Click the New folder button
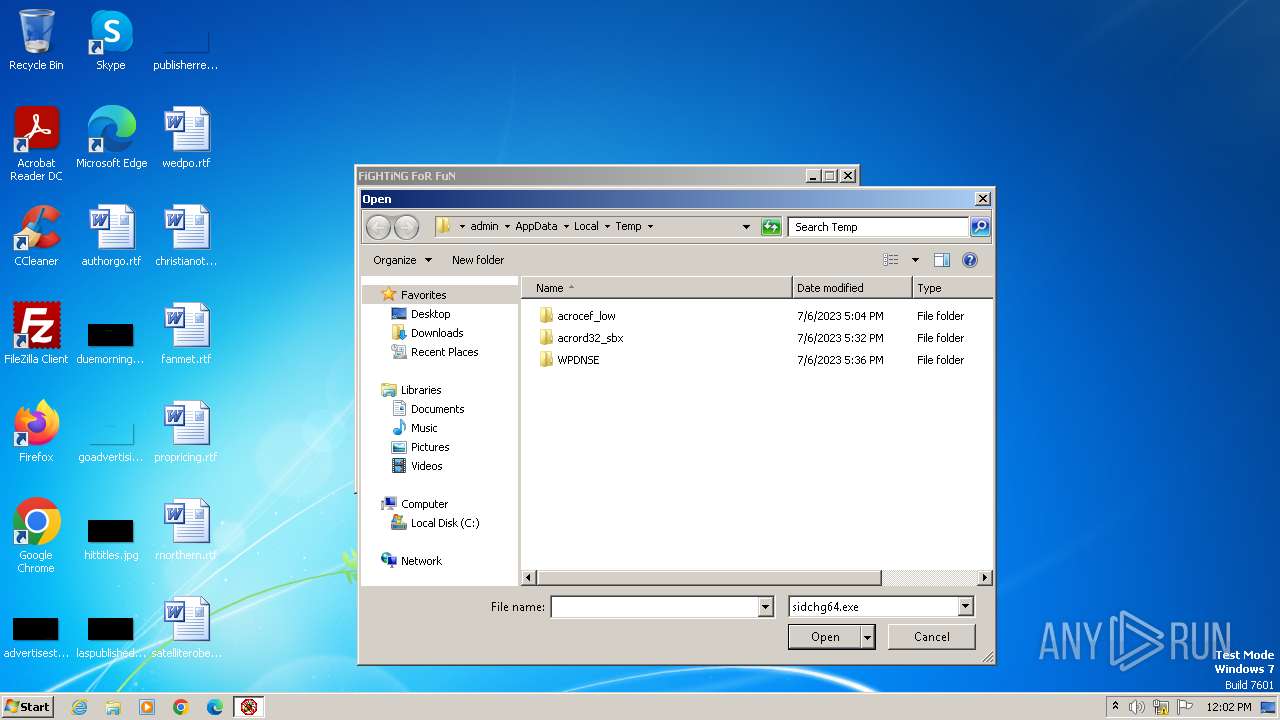 478,260
